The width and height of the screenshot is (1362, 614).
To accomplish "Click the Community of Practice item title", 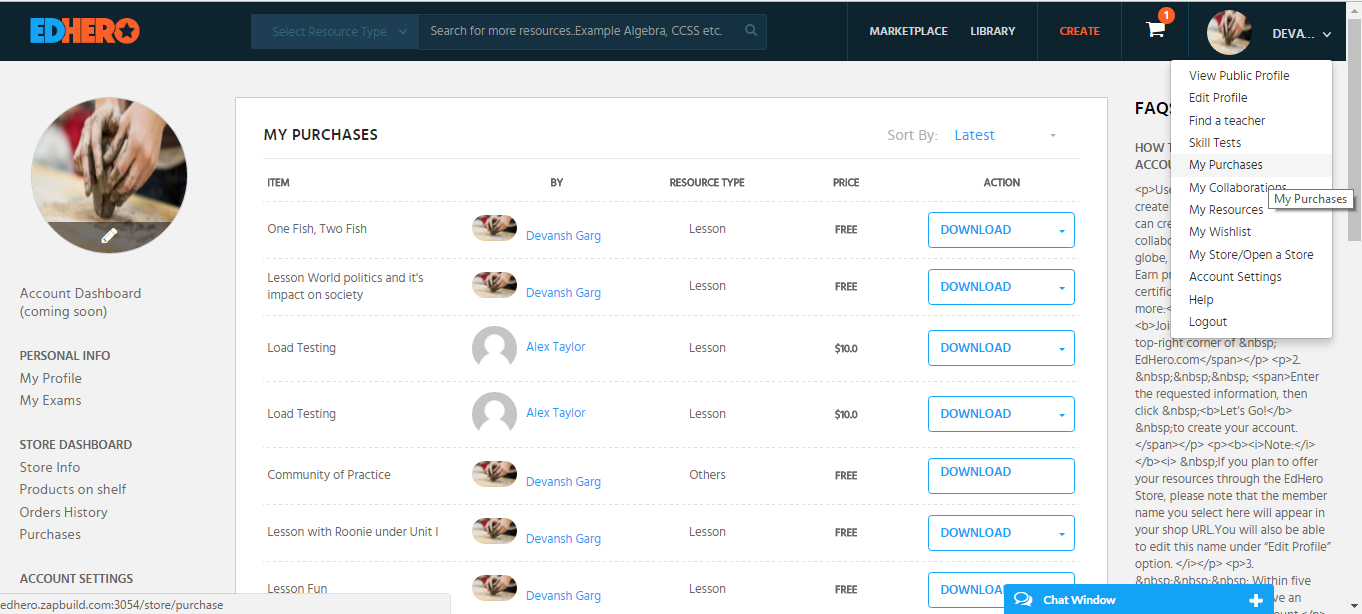I will (329, 475).
